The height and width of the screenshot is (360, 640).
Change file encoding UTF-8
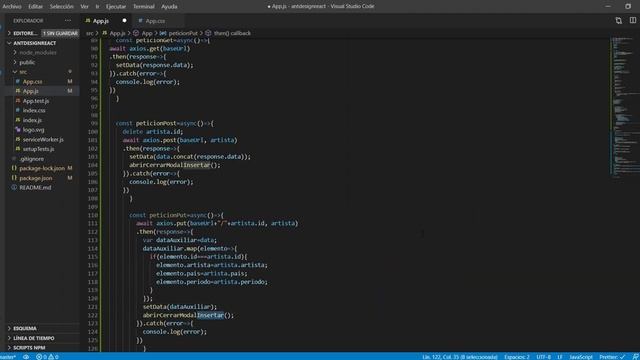point(543,357)
